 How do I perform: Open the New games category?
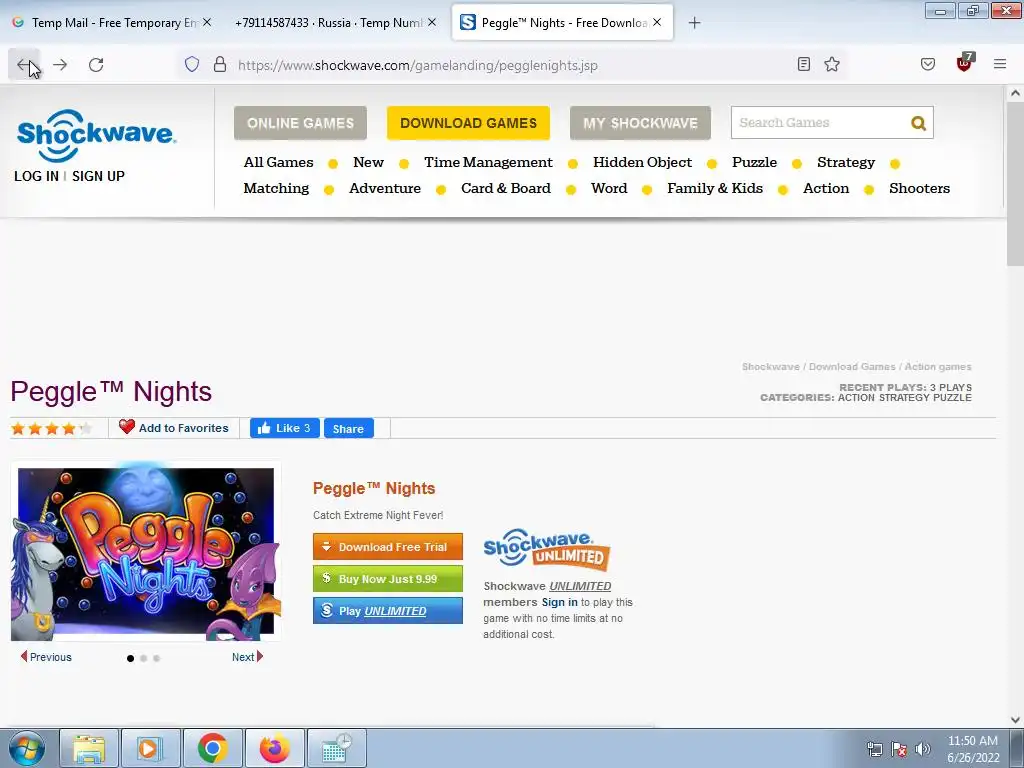[368, 162]
